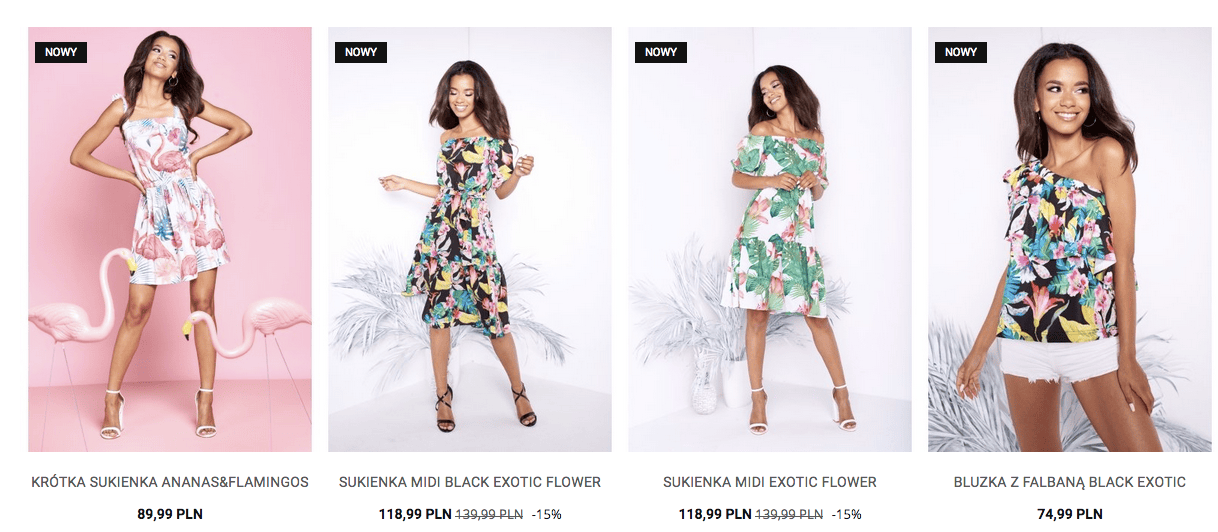
Task: Open the white exotic flower midi dress photo
Action: (770, 239)
